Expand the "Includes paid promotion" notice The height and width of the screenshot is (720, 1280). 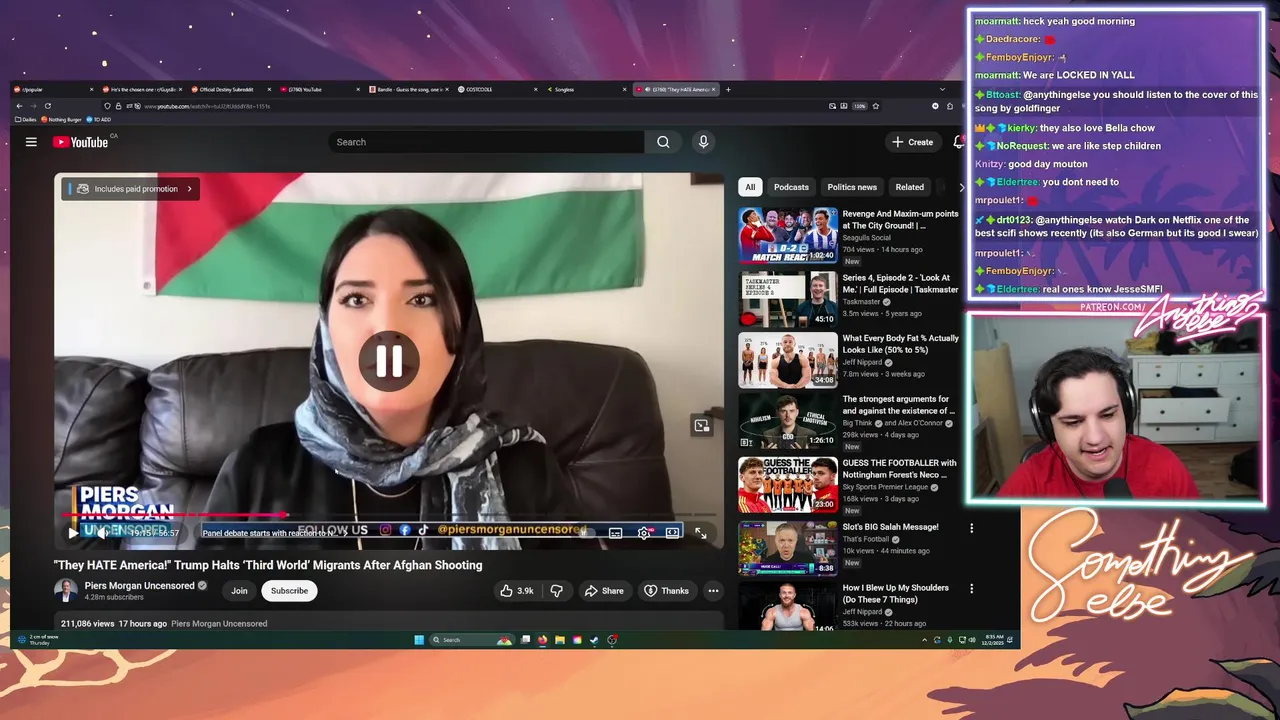[131, 189]
